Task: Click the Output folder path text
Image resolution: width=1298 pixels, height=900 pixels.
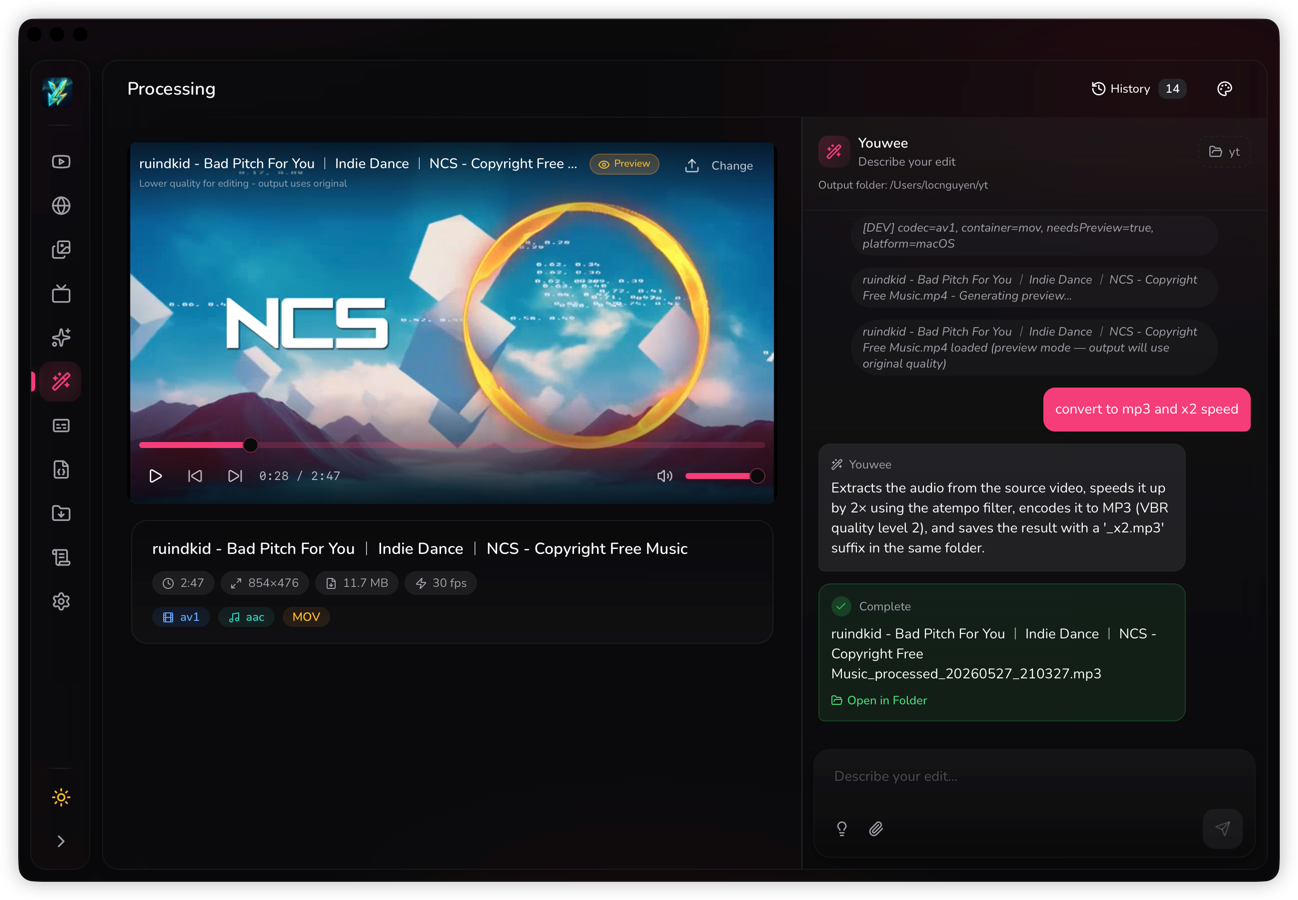Action: 903,185
